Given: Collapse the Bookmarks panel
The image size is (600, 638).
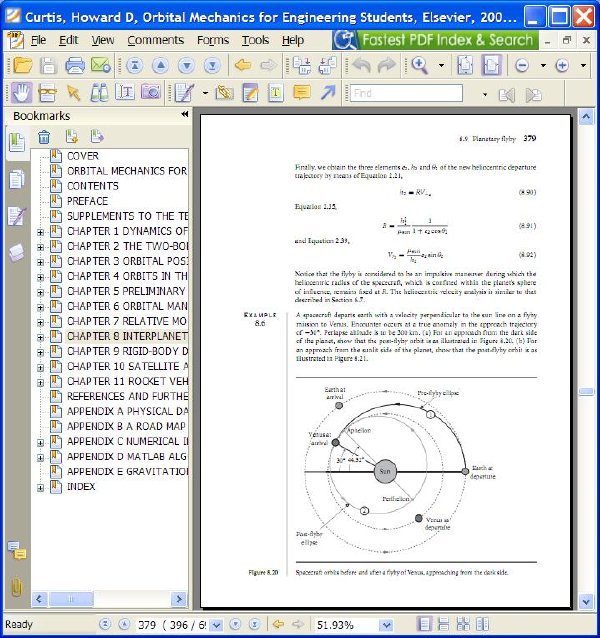Looking at the screenshot, I should [185, 114].
